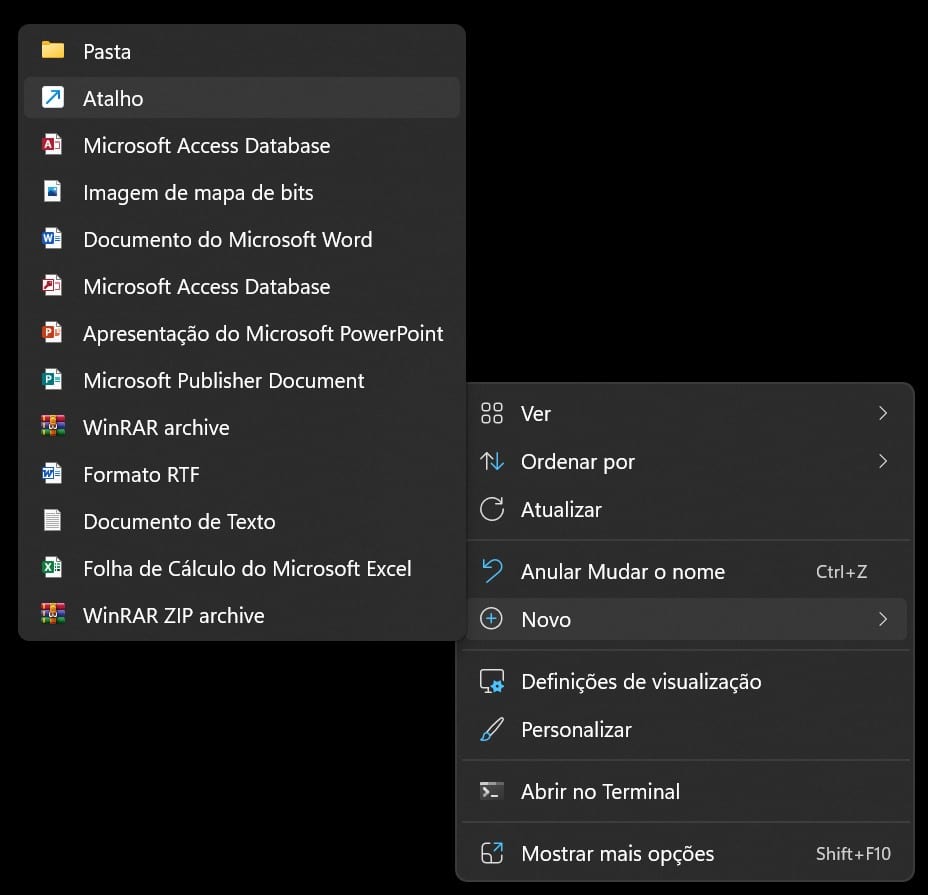Click the Publisher icon for Microsoft Publisher Document
This screenshot has height=895, width=928.
click(x=52, y=381)
